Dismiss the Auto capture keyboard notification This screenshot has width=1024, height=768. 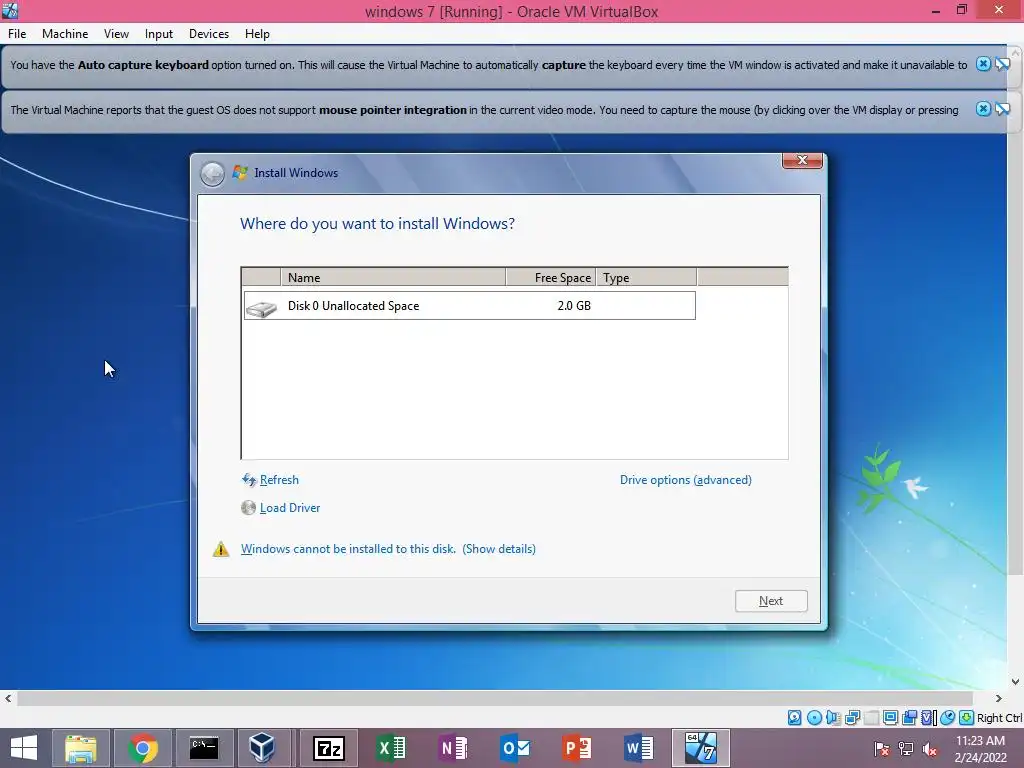[x=983, y=64]
